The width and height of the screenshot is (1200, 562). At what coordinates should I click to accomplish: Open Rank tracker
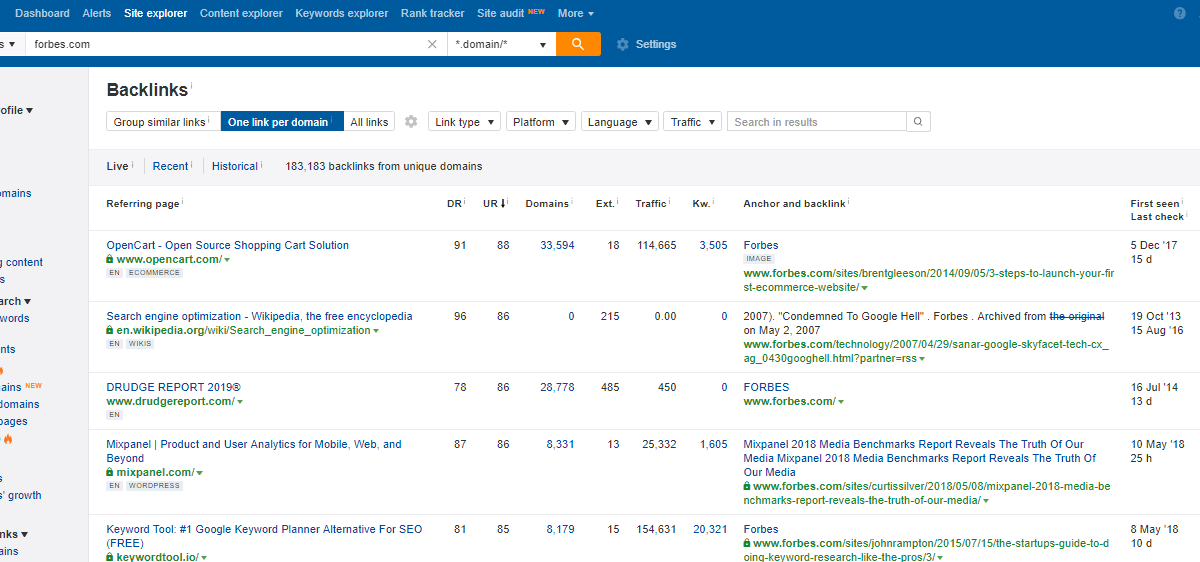point(432,13)
